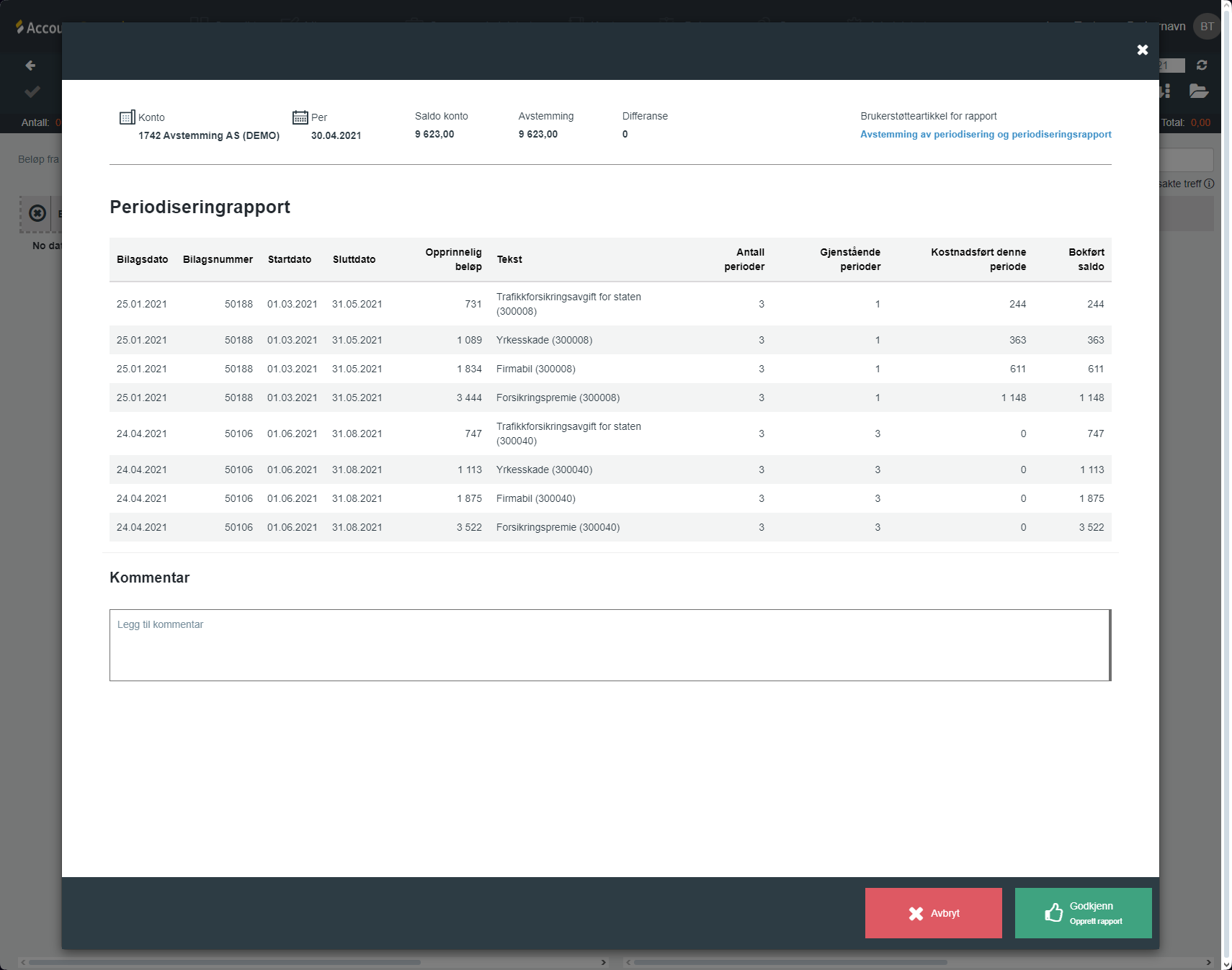Click the Konto ledger icon
The width and height of the screenshot is (1232, 970).
pos(127,117)
